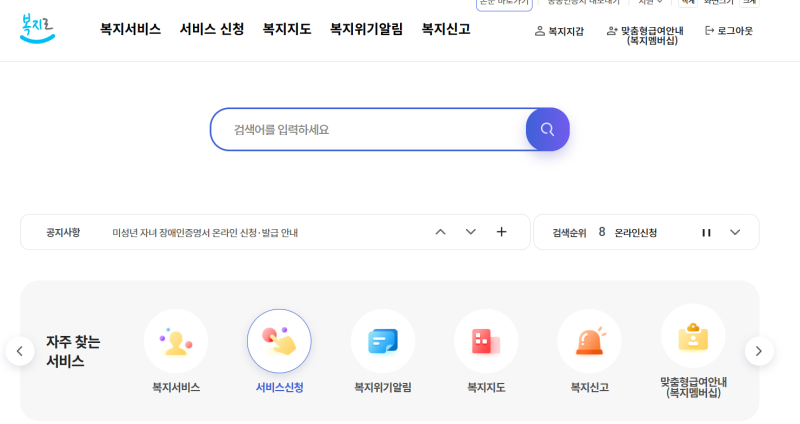Show the next notice with the down chevron
This screenshot has height=424, width=800.
click(471, 232)
